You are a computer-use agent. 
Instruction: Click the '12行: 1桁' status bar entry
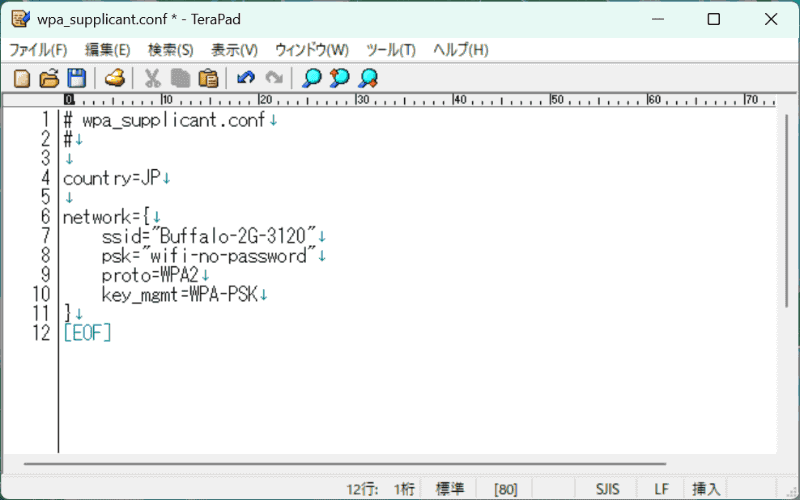point(380,489)
